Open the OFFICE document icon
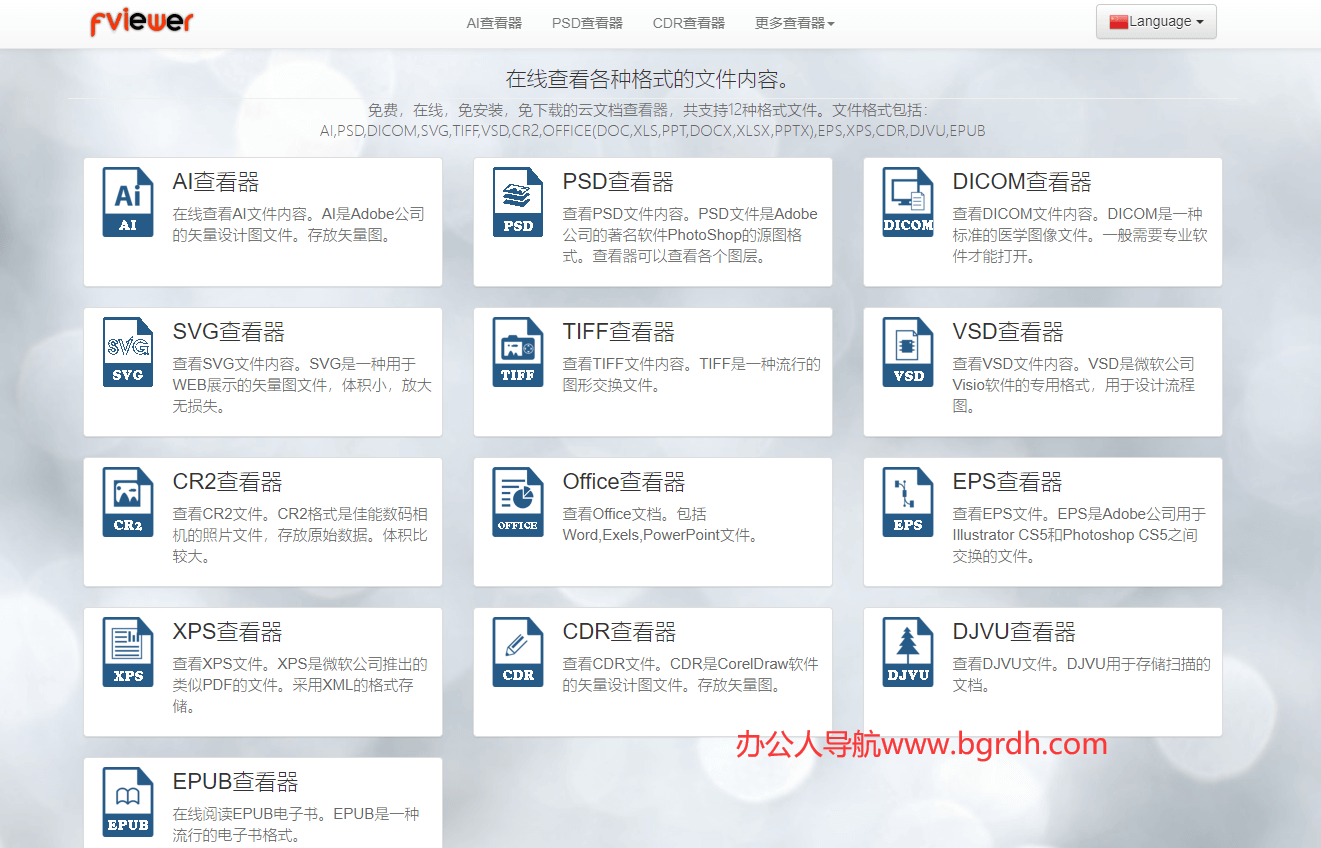Viewport: 1321px width, 848px height. pyautogui.click(x=518, y=502)
